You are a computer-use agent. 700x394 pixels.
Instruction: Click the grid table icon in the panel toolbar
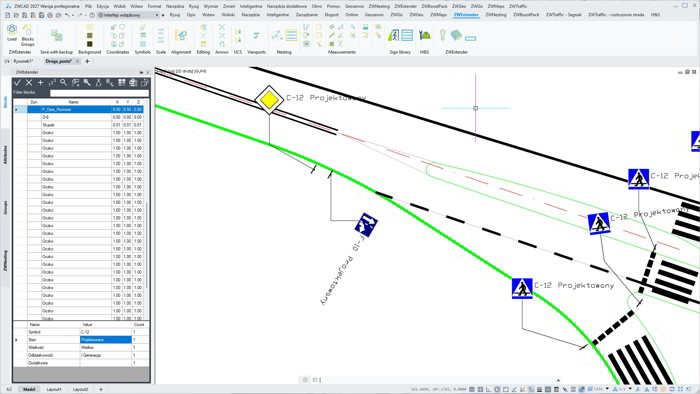pyautogui.click(x=121, y=83)
